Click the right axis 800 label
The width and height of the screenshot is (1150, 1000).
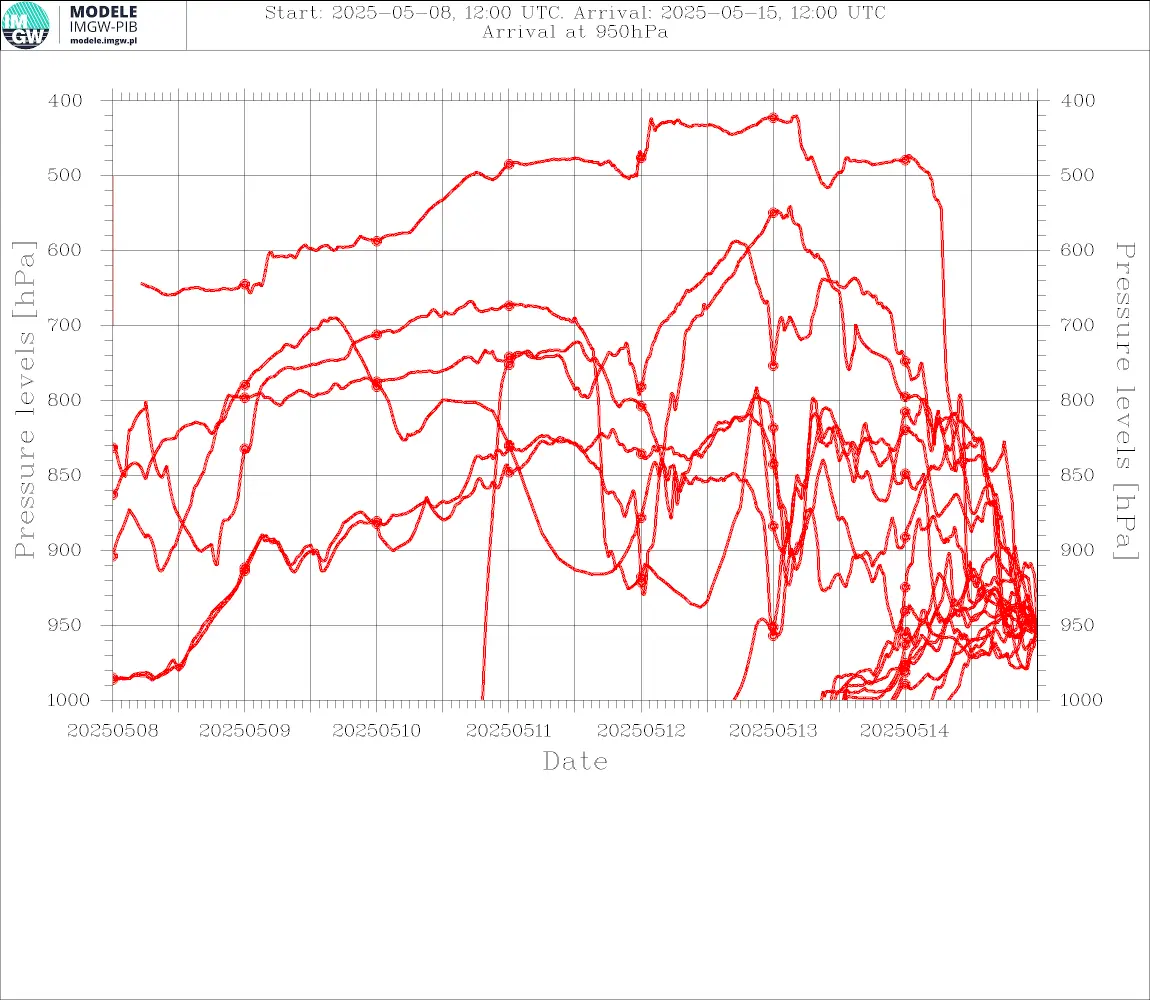pyautogui.click(x=1078, y=401)
